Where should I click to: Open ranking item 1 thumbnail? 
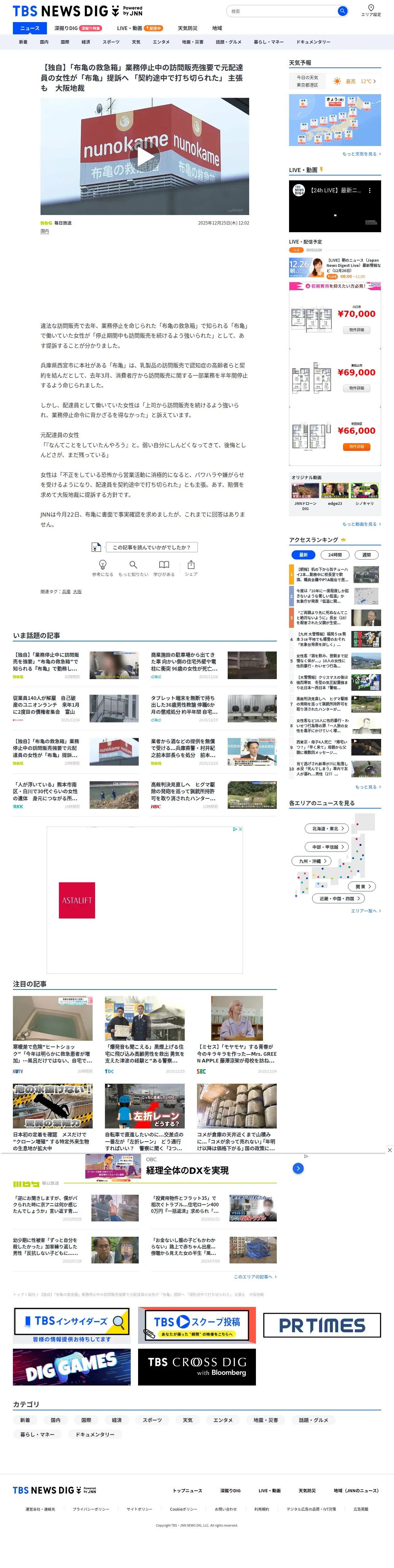pos(367,574)
